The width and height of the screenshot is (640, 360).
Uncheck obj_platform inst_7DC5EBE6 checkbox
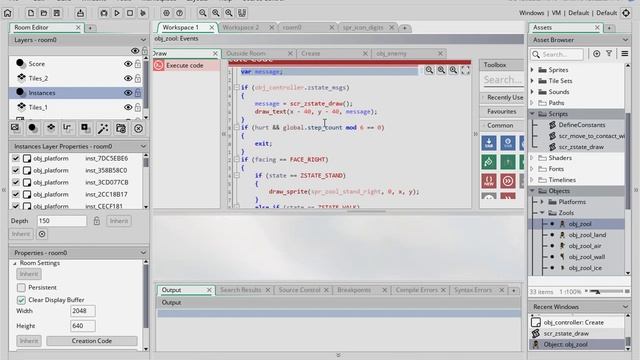tap(16, 158)
